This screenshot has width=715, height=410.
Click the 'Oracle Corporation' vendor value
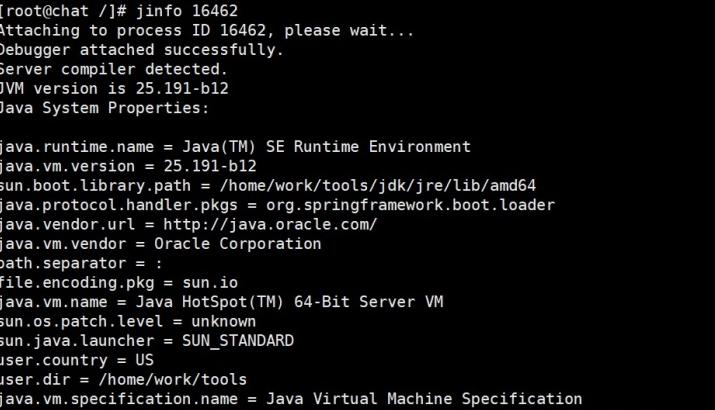(x=238, y=244)
